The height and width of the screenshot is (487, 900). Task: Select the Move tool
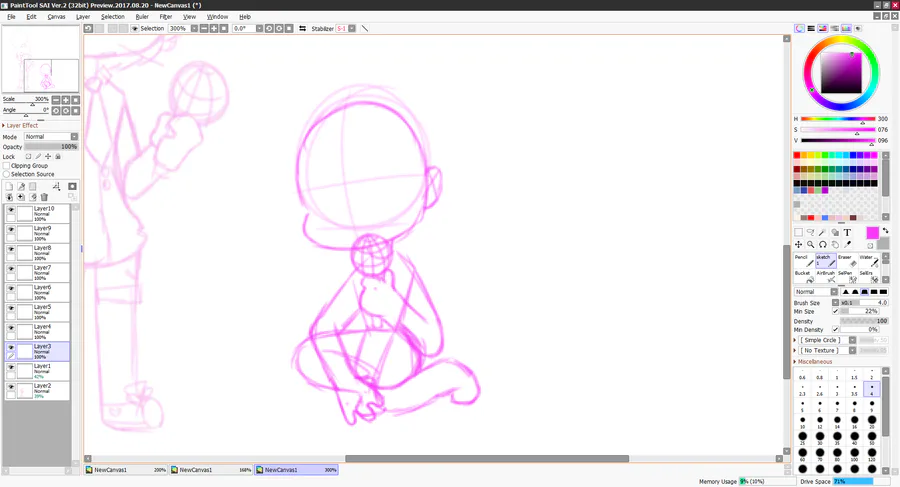pyautogui.click(x=798, y=245)
